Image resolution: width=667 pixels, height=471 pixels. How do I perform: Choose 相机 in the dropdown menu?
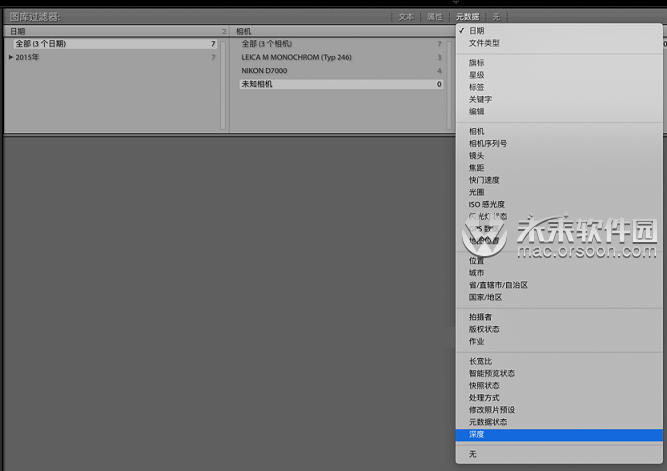559,131
